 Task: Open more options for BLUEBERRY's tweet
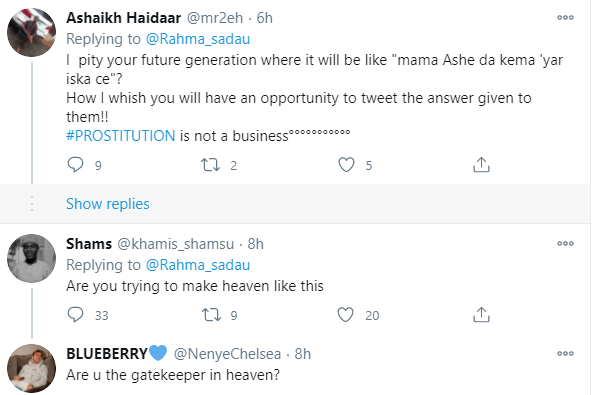coord(565,353)
